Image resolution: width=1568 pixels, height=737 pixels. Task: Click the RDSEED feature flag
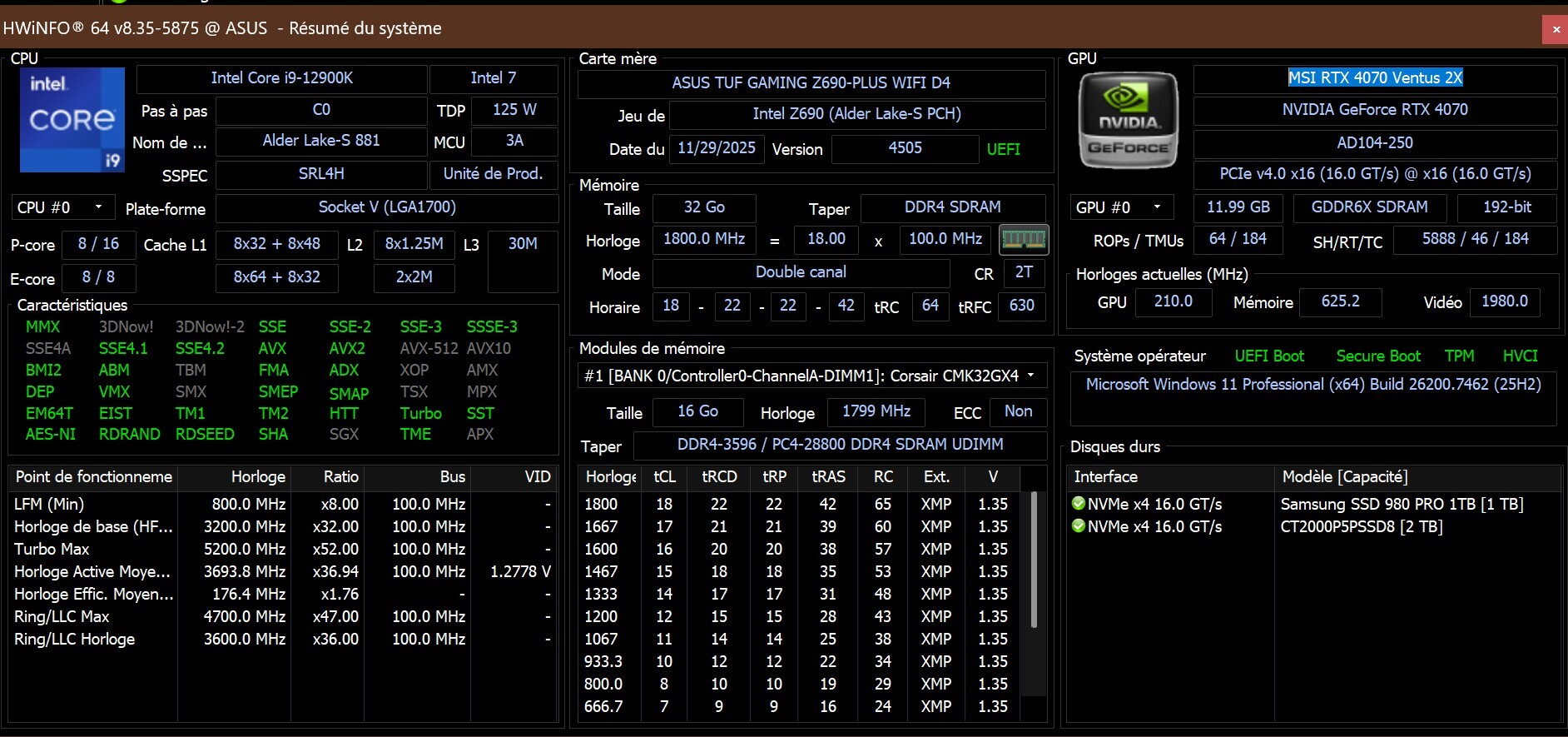(205, 434)
